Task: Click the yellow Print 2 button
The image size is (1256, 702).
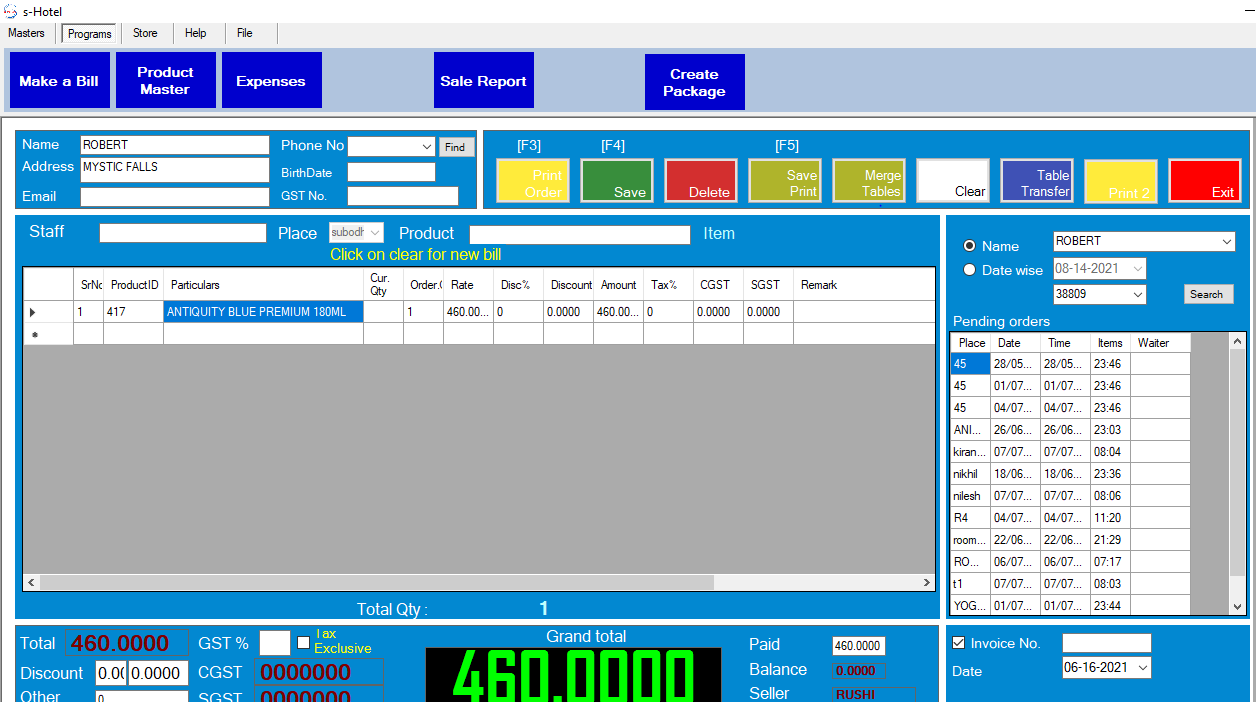Action: pos(1121,182)
